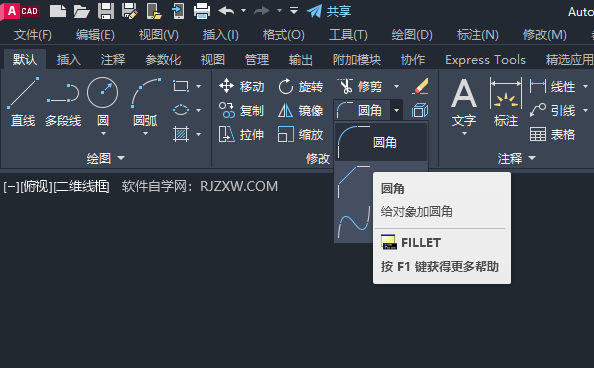Expand the 绘图 panel

pyautogui.click(x=105, y=158)
